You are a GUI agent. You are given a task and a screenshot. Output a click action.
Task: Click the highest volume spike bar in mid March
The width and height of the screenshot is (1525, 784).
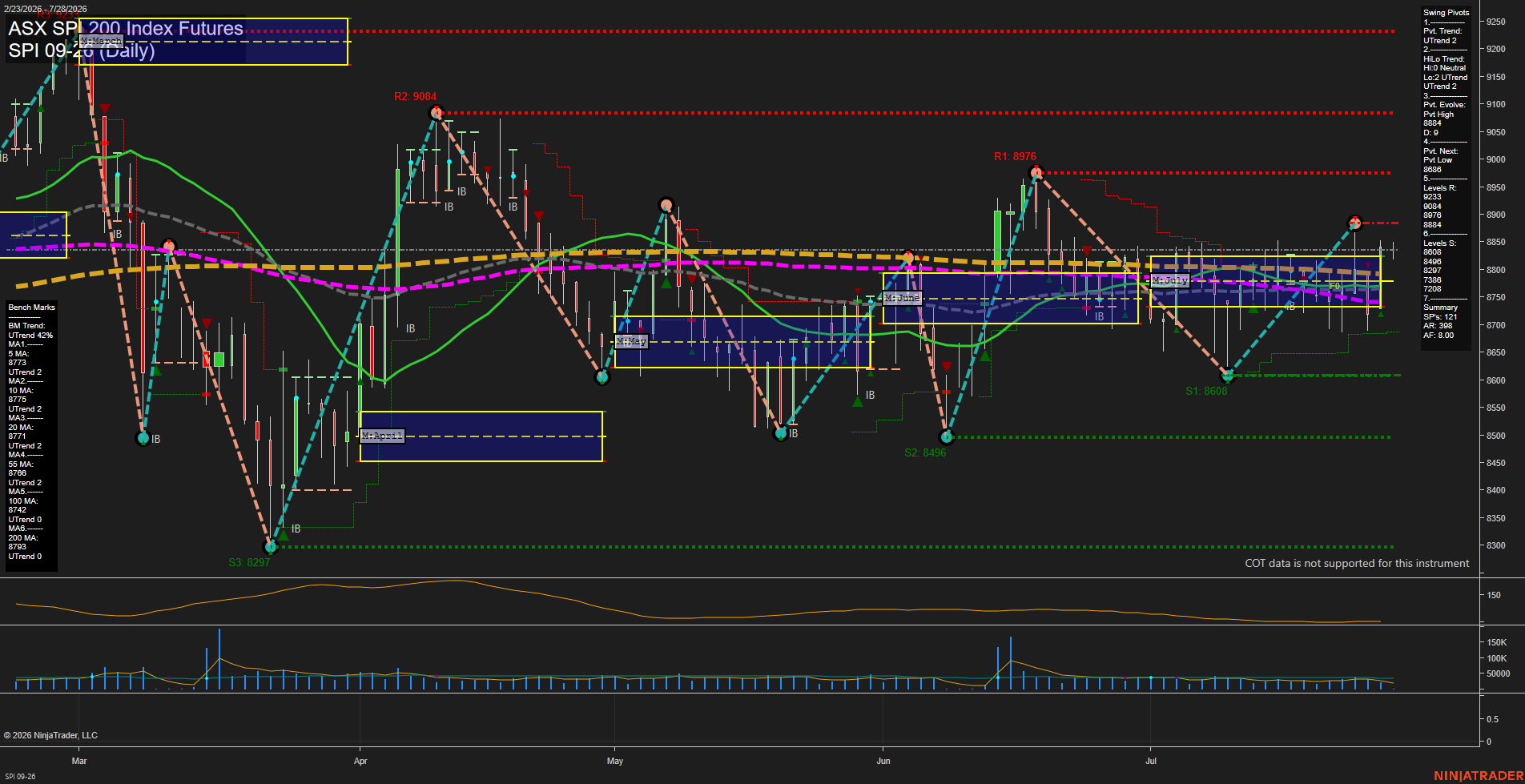click(219, 659)
